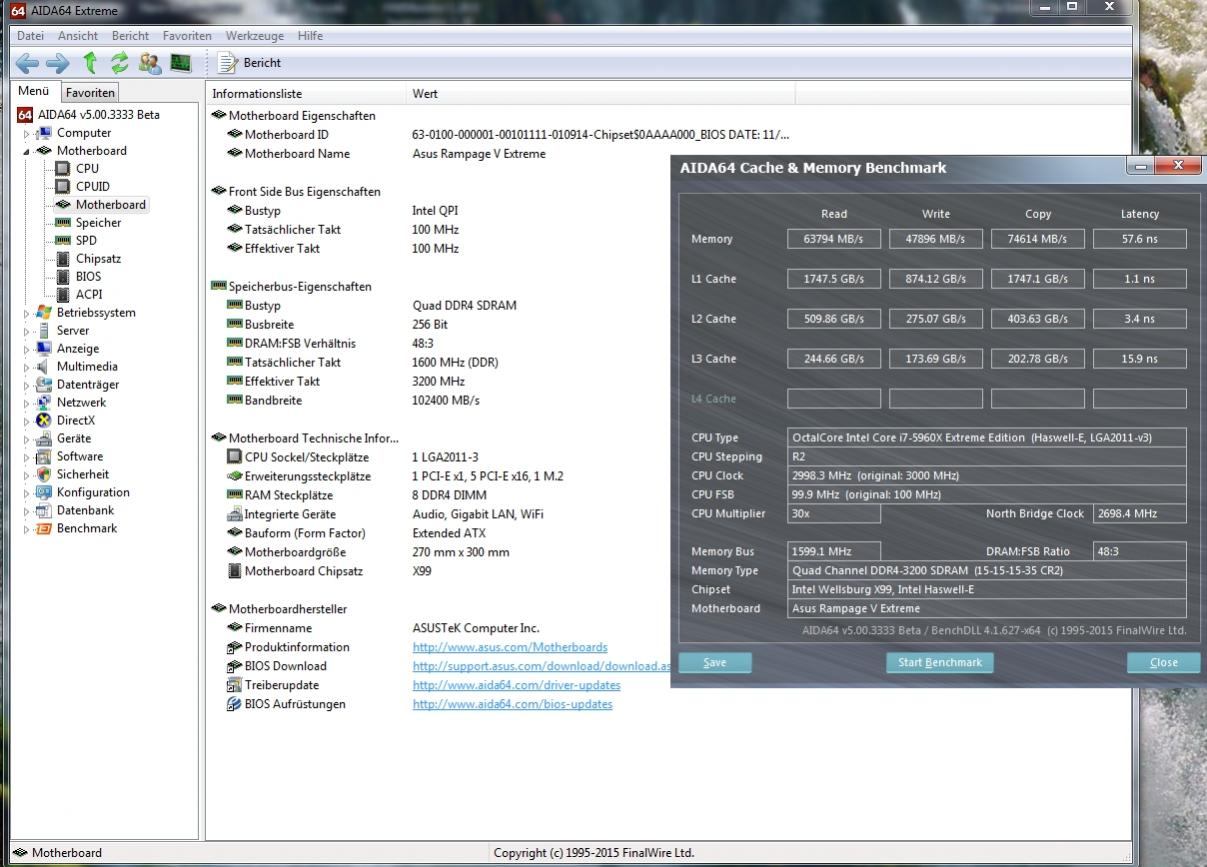Select the Datenbank icon in tree
Screen dimensions: 1207x867
coord(43,510)
